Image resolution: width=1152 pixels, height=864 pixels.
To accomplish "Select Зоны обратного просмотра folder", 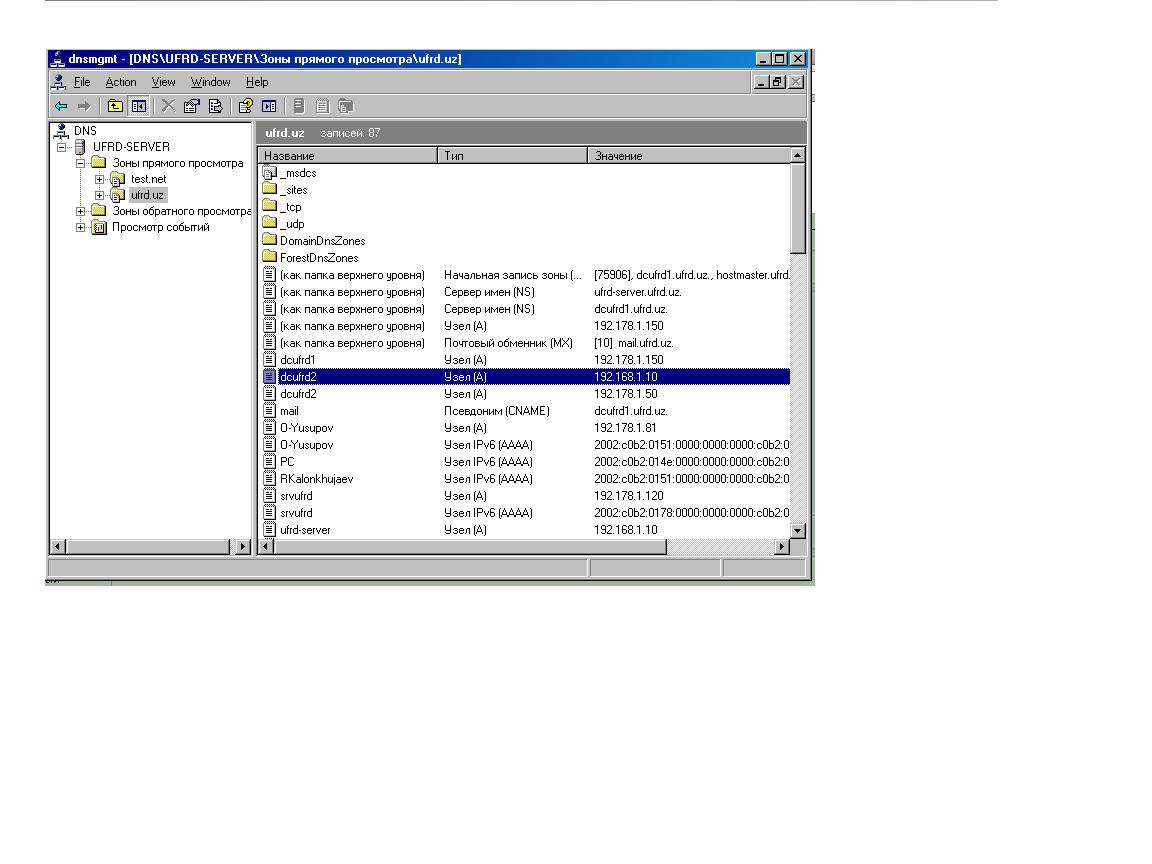I will click(x=181, y=212).
